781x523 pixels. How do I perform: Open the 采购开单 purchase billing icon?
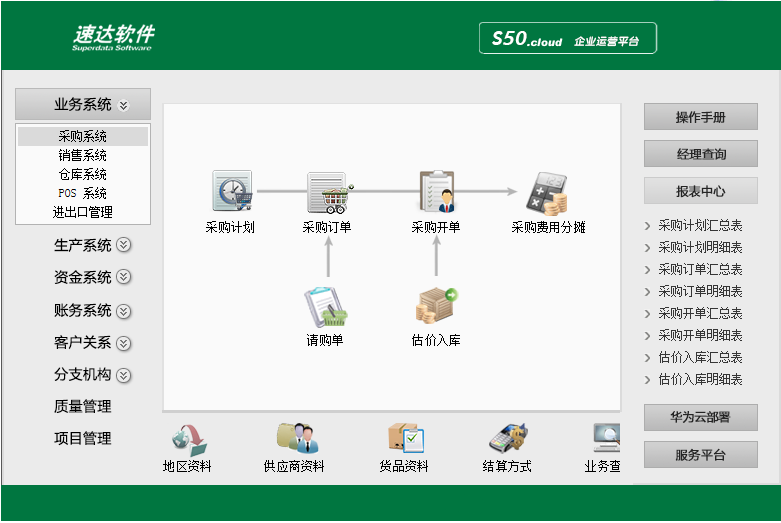click(437, 191)
